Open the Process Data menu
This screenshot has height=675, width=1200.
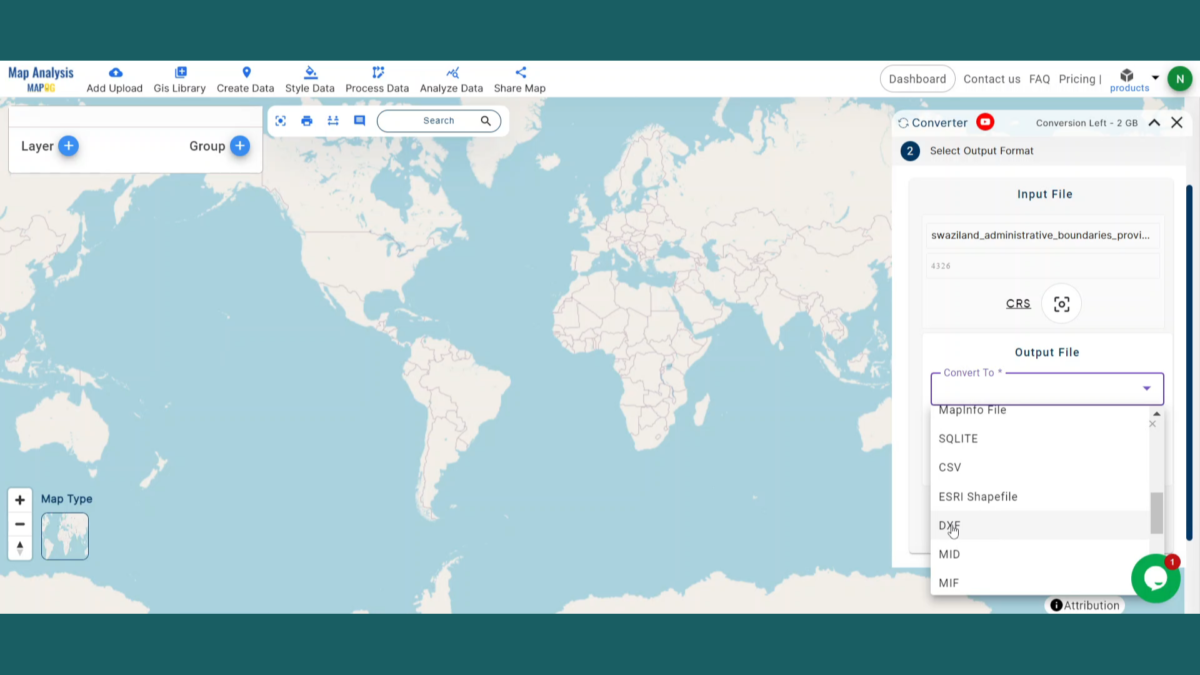[x=377, y=80]
